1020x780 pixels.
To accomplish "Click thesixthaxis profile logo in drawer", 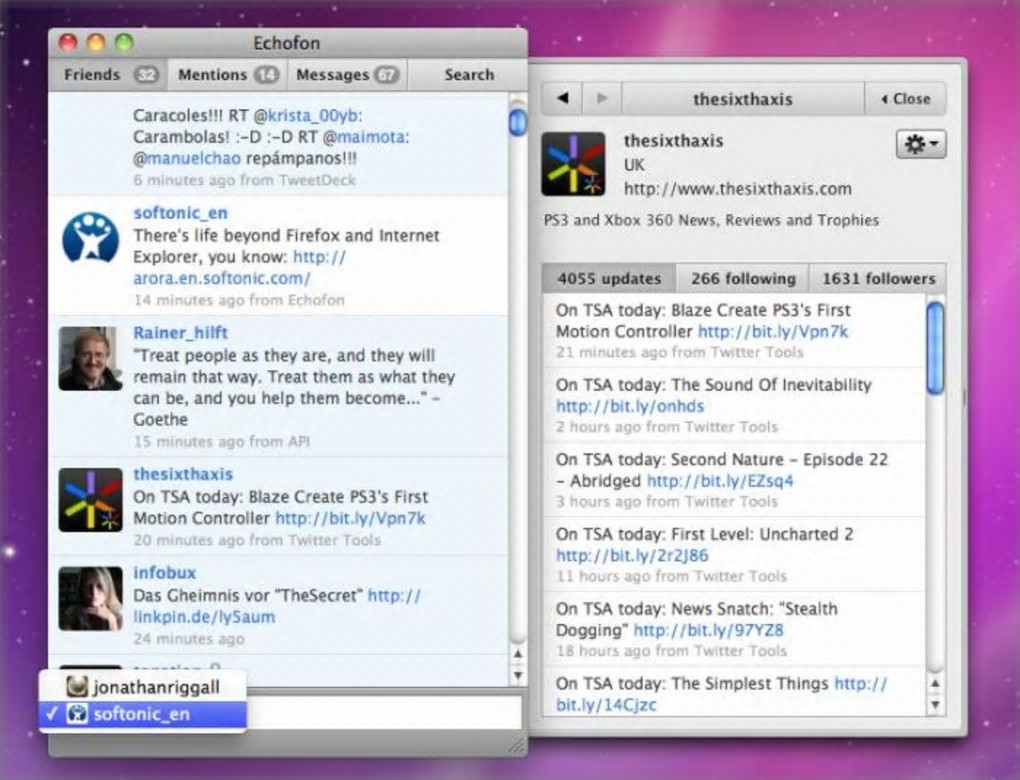I will 573,164.
